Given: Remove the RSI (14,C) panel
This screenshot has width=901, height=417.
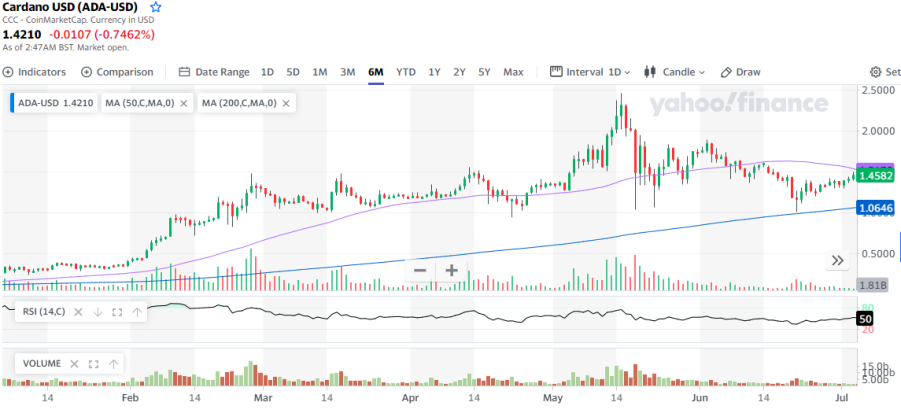Looking at the screenshot, I should pos(78,312).
